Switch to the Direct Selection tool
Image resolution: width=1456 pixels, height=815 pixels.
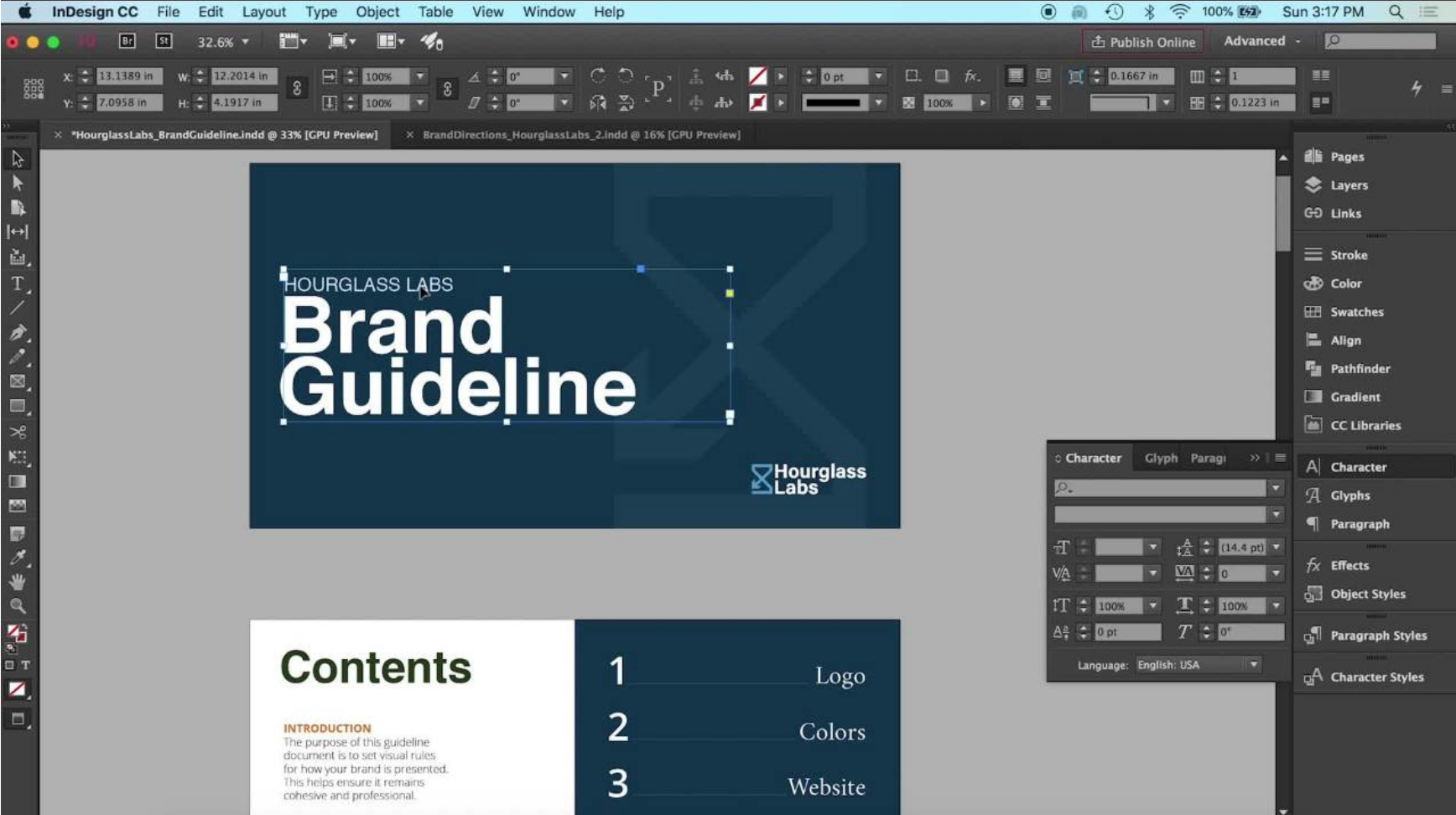(x=16, y=182)
